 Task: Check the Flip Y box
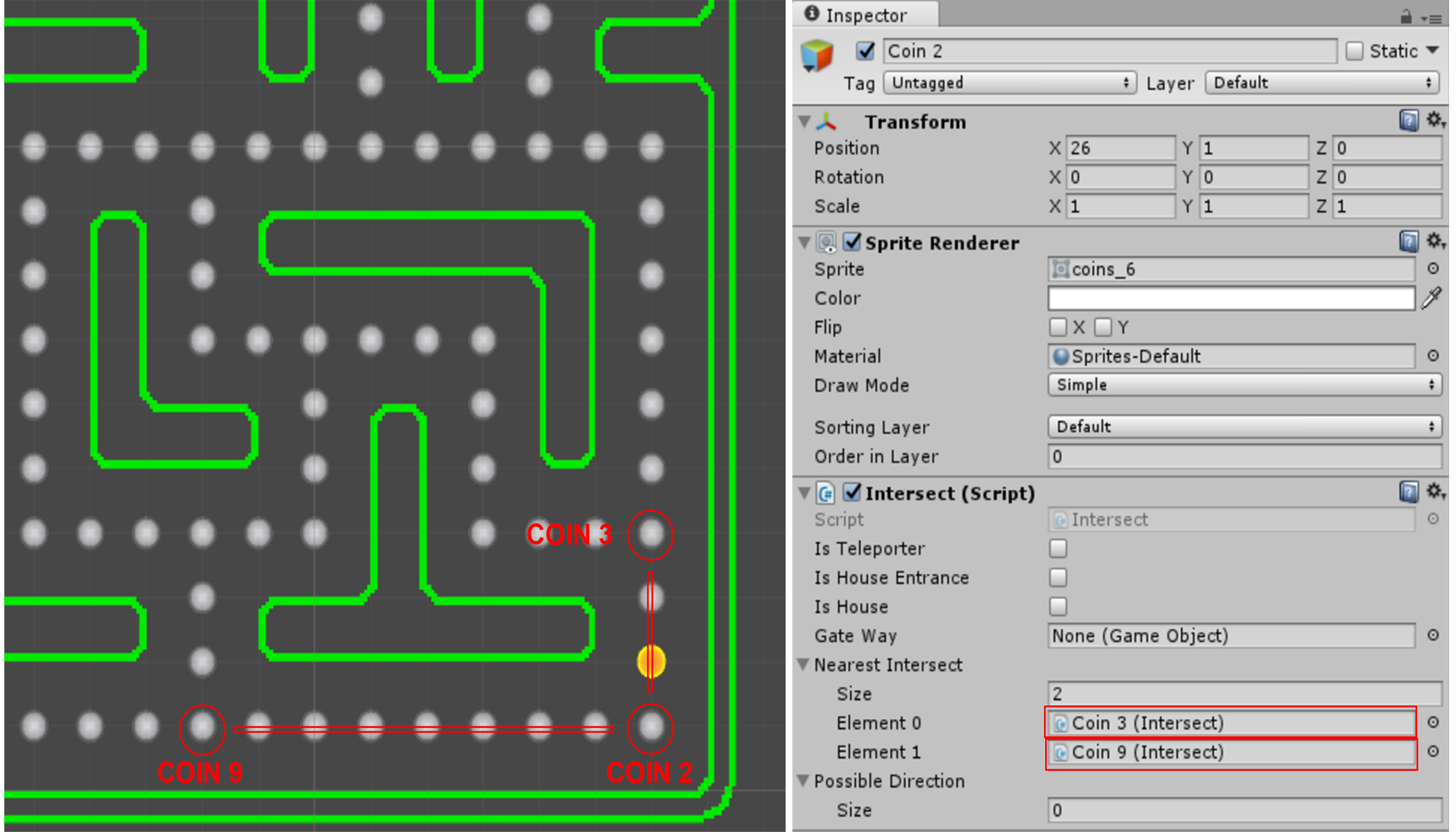(1103, 327)
